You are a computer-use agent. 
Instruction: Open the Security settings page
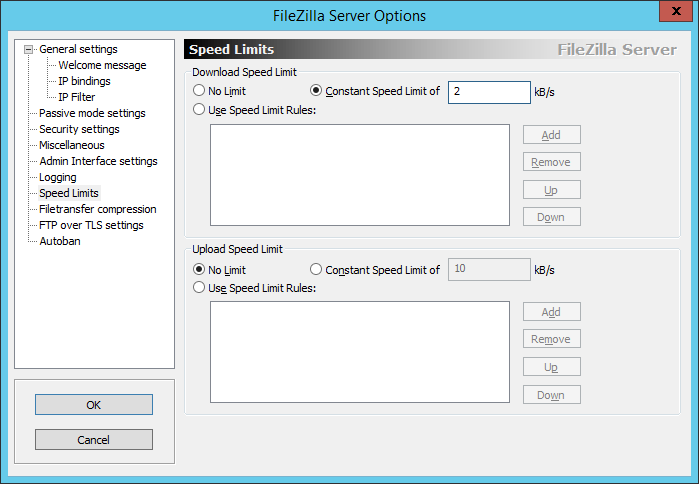tap(79, 129)
